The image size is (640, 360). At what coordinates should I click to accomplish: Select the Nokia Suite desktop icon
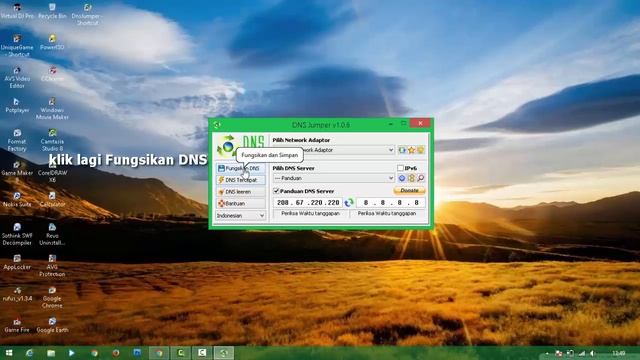[17, 200]
